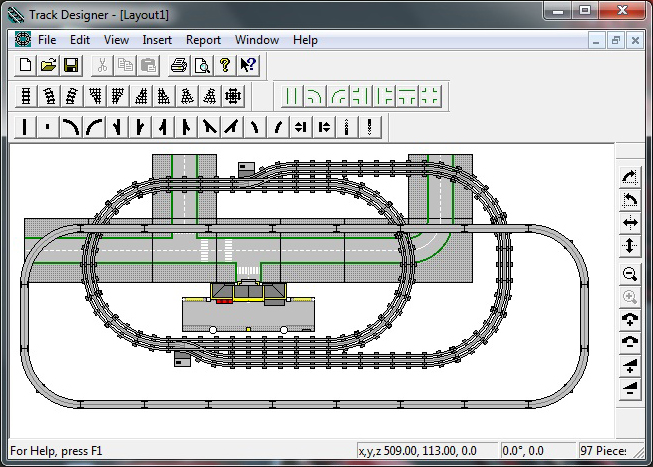Open Print Preview magnifier-page icon
This screenshot has height=467, width=653.
pyautogui.click(x=202, y=65)
